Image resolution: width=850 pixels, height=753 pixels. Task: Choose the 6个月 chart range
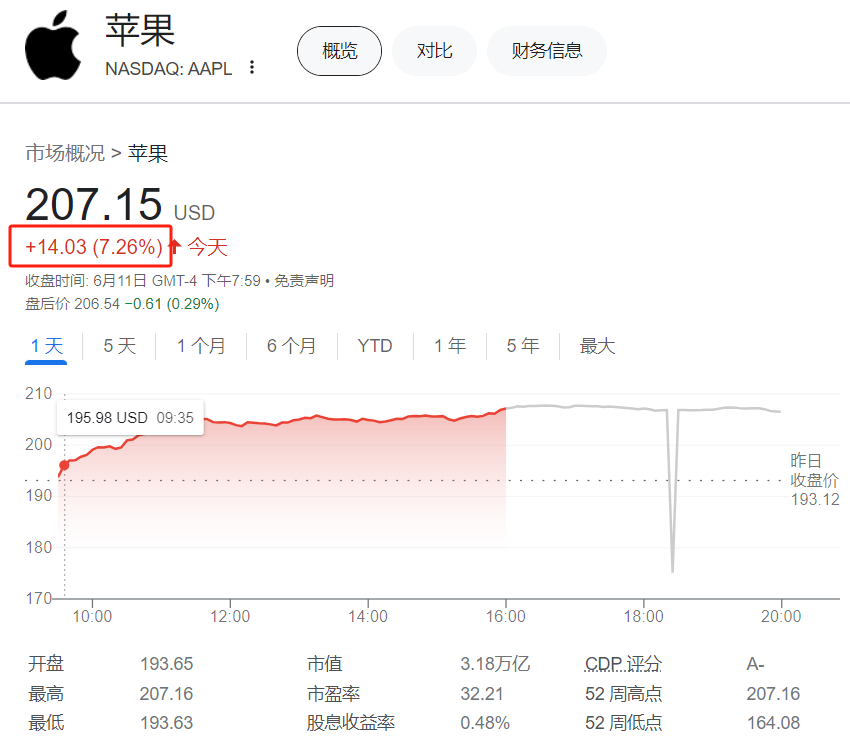tap(290, 345)
